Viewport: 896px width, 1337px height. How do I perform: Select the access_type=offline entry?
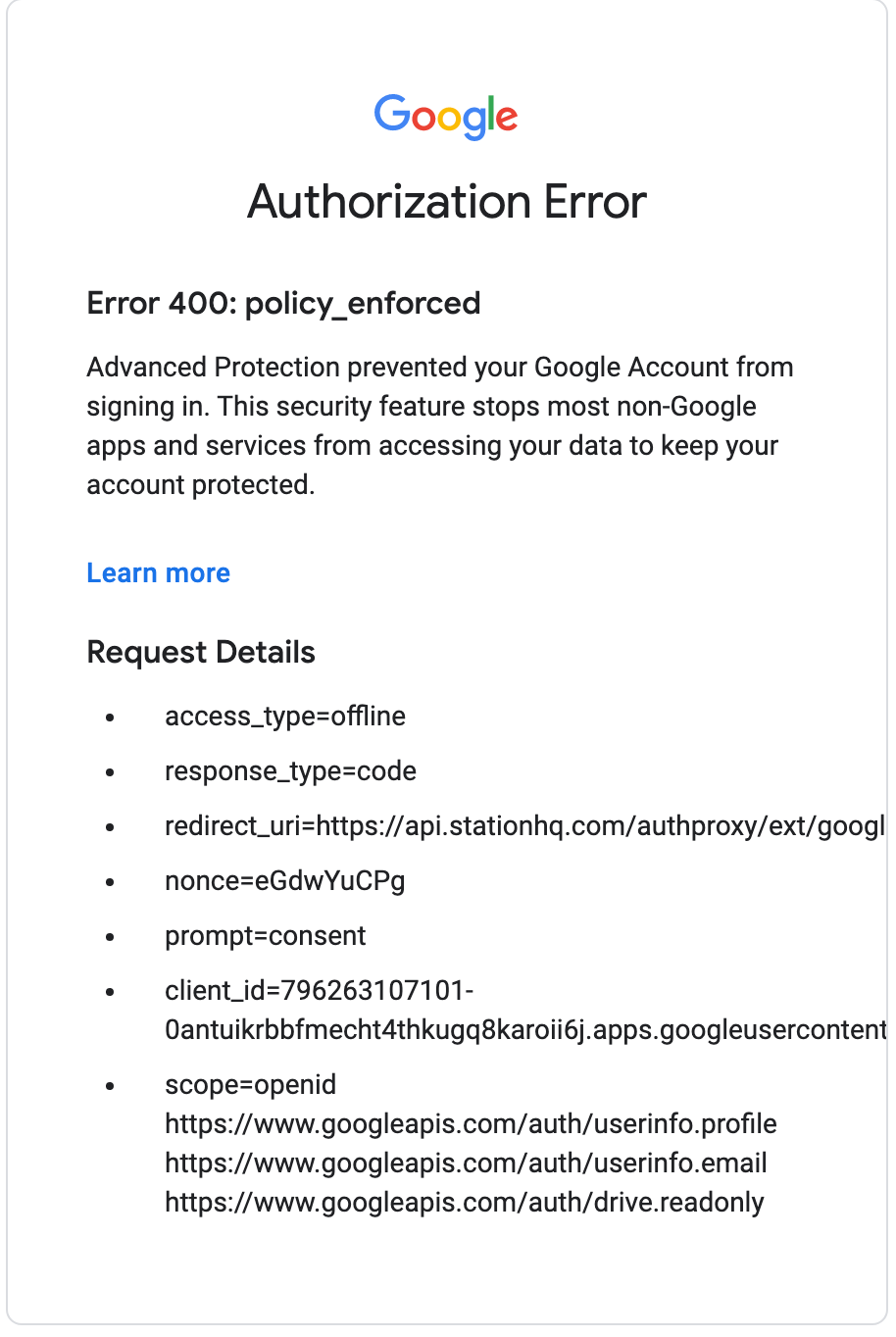click(x=285, y=717)
